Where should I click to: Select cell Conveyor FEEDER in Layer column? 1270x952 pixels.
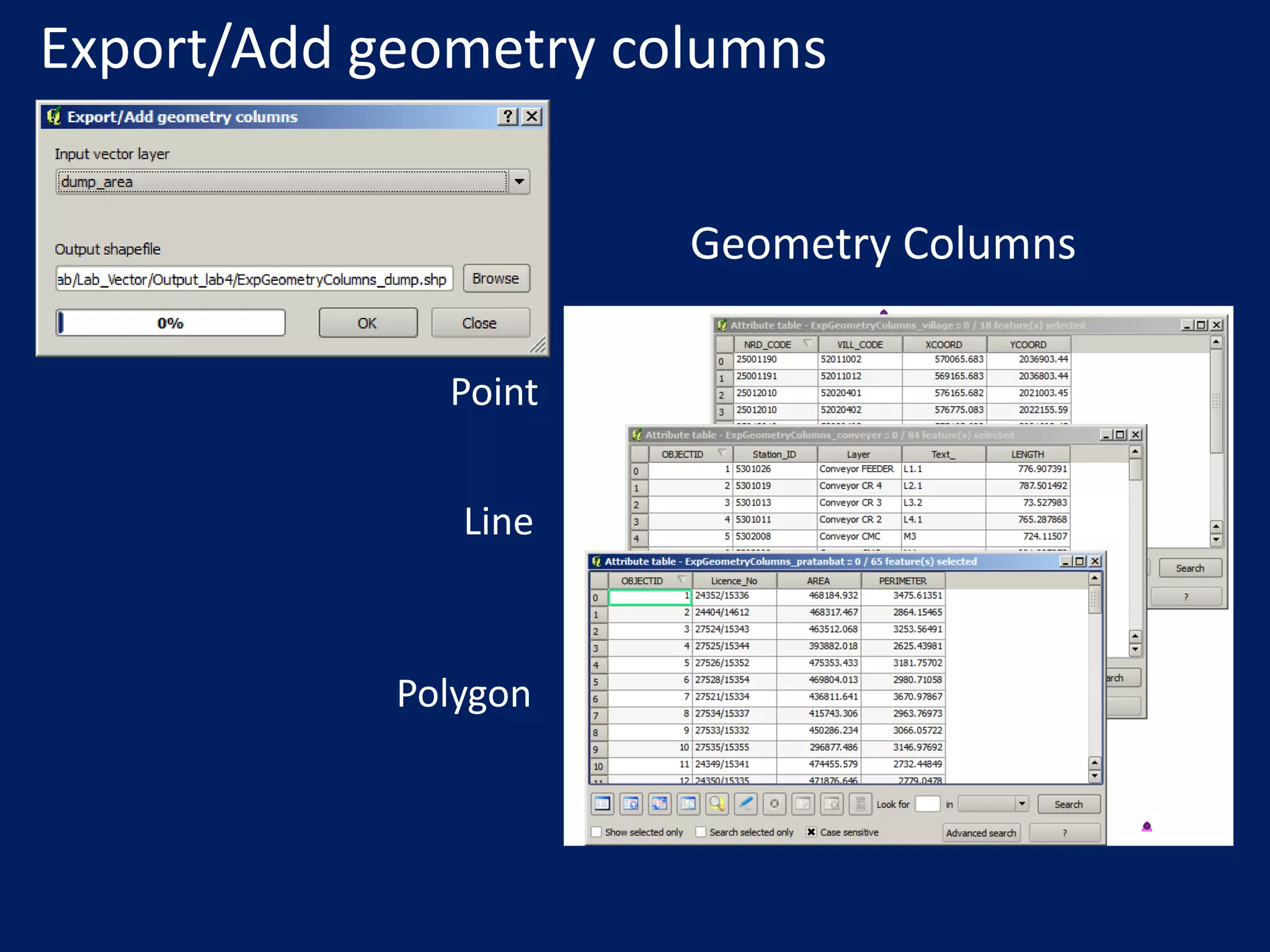pyautogui.click(x=859, y=469)
